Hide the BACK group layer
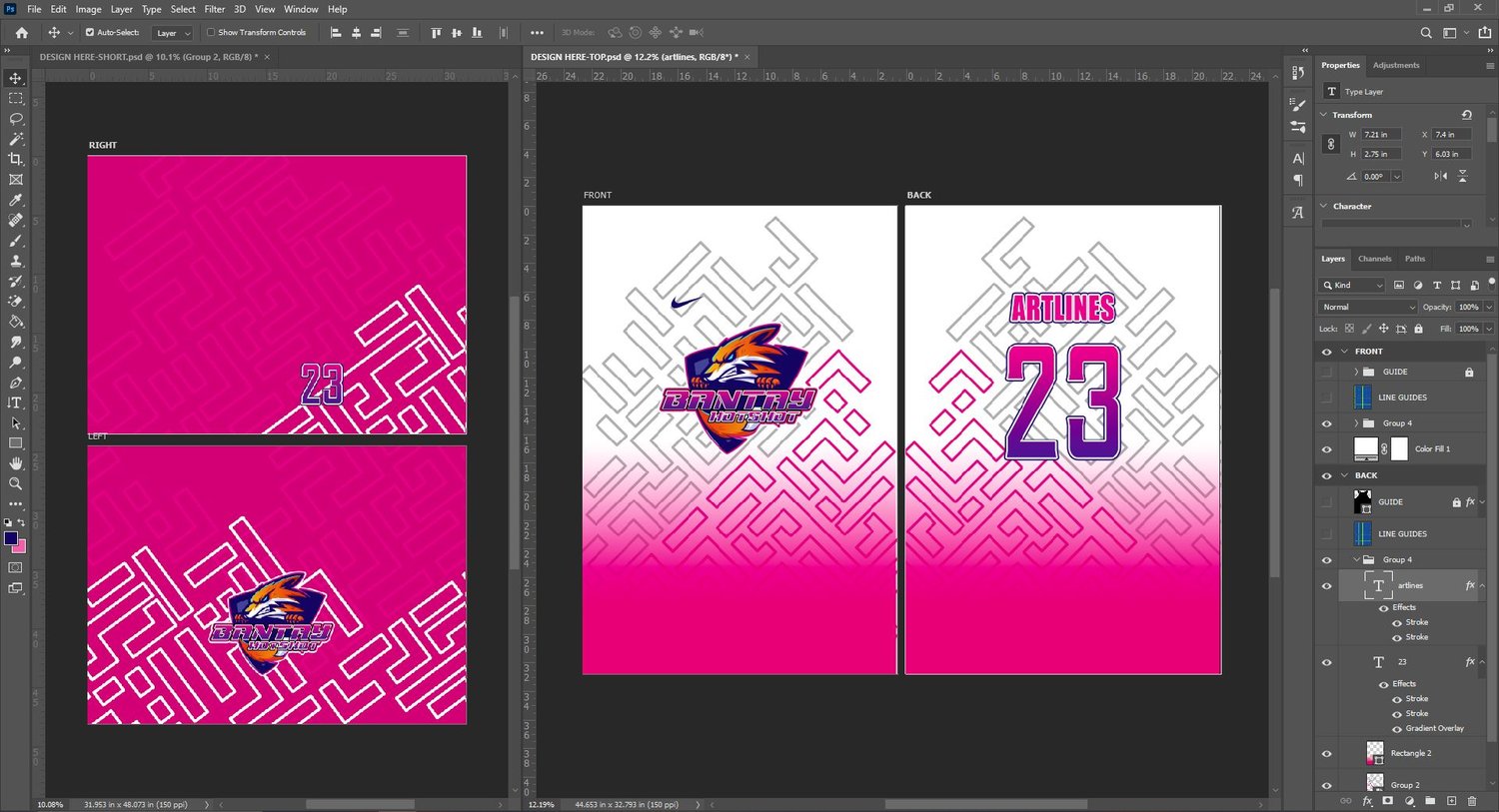Screen dimensions: 1499x812 pos(1326,475)
